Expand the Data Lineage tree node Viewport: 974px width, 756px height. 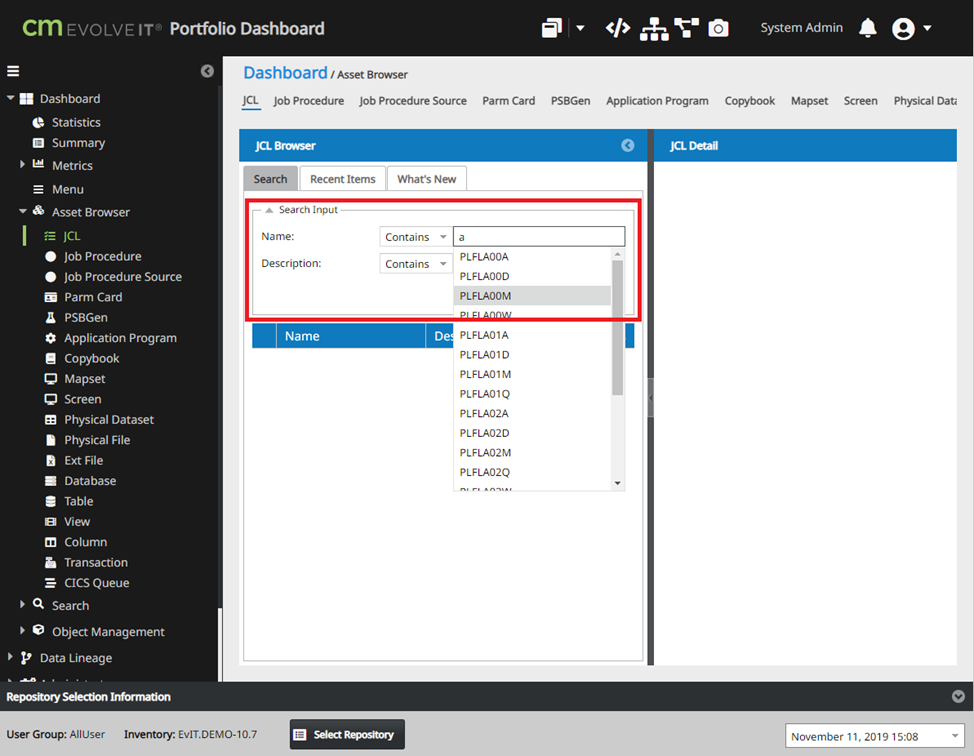[x=10, y=657]
